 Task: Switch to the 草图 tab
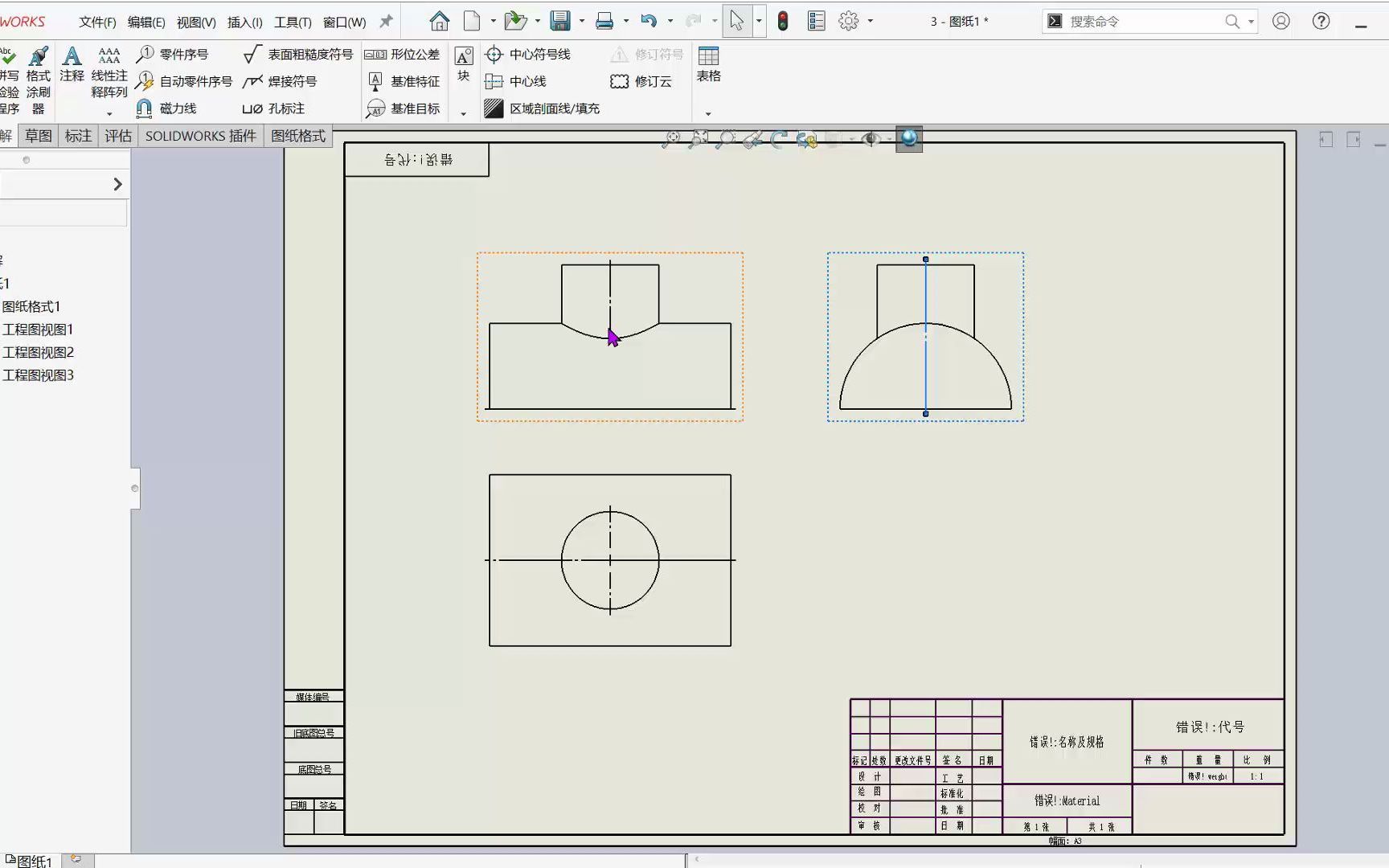click(38, 136)
